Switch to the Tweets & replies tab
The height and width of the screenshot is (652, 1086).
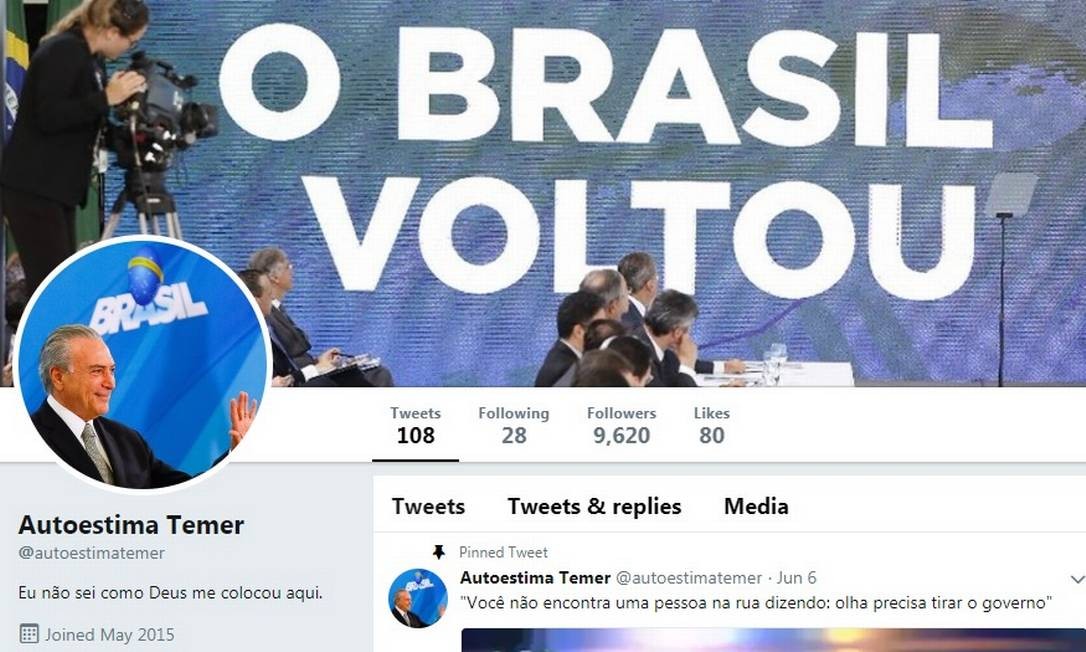coord(594,506)
